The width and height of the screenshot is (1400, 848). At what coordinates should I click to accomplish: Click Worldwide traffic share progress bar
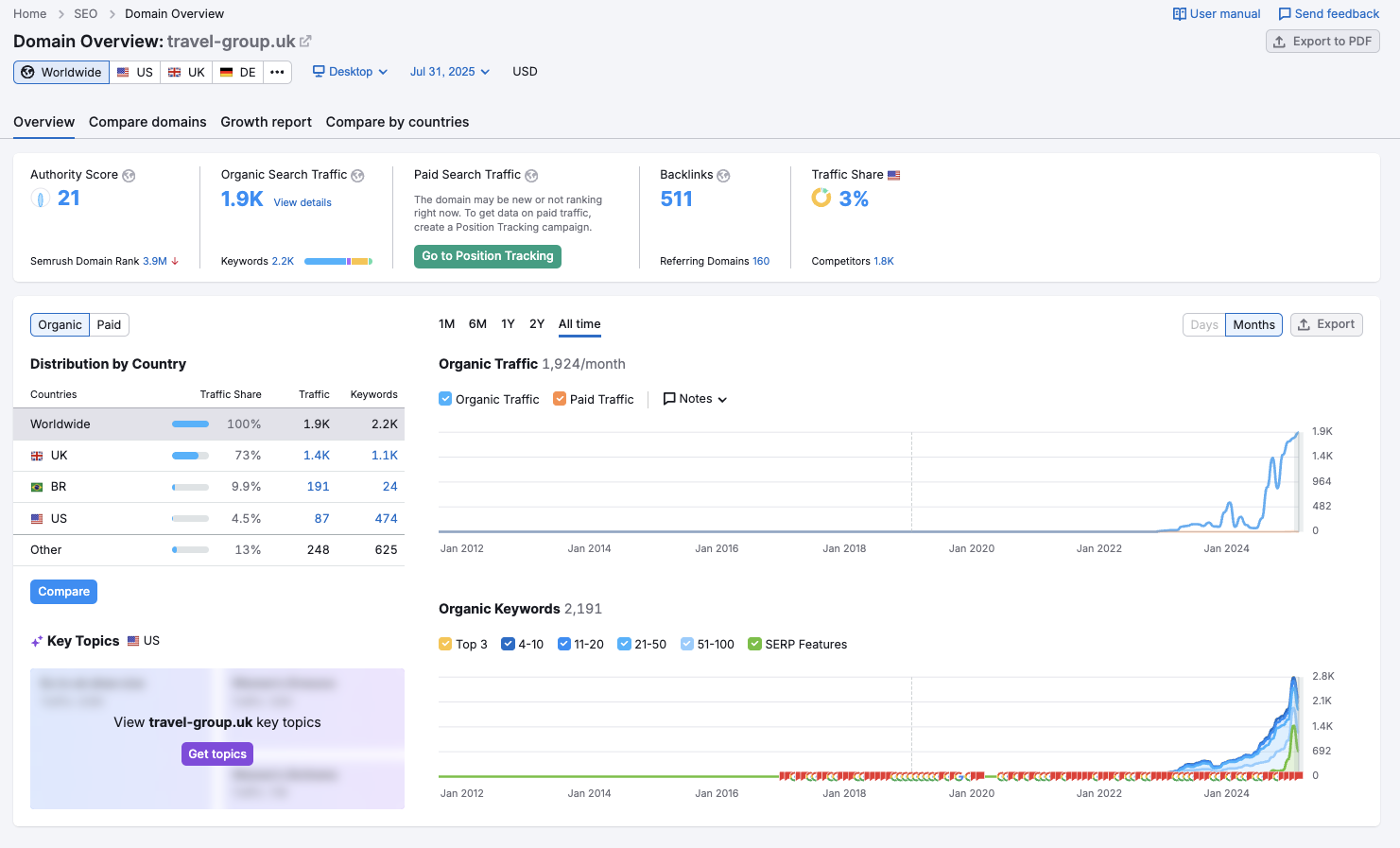[x=190, y=424]
